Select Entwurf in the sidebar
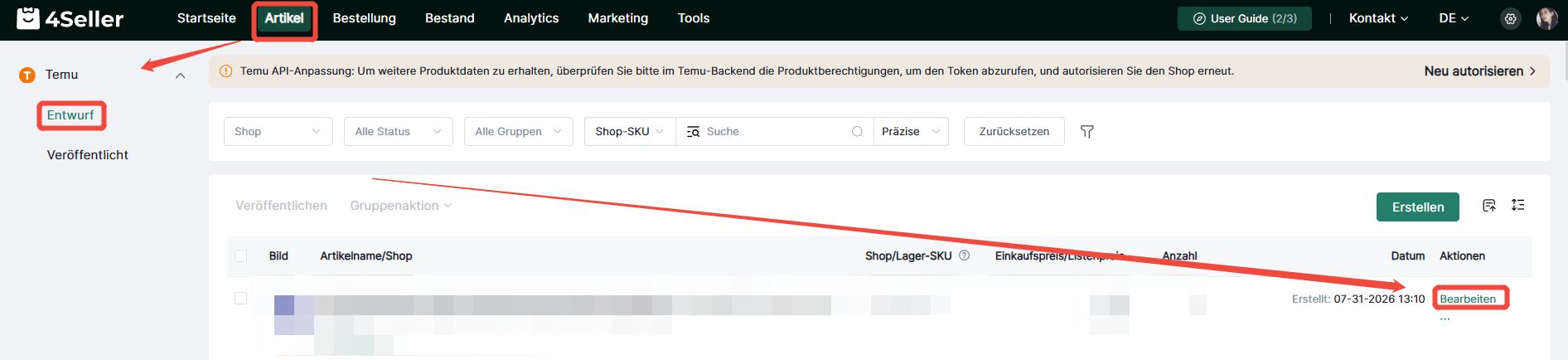 pos(70,115)
